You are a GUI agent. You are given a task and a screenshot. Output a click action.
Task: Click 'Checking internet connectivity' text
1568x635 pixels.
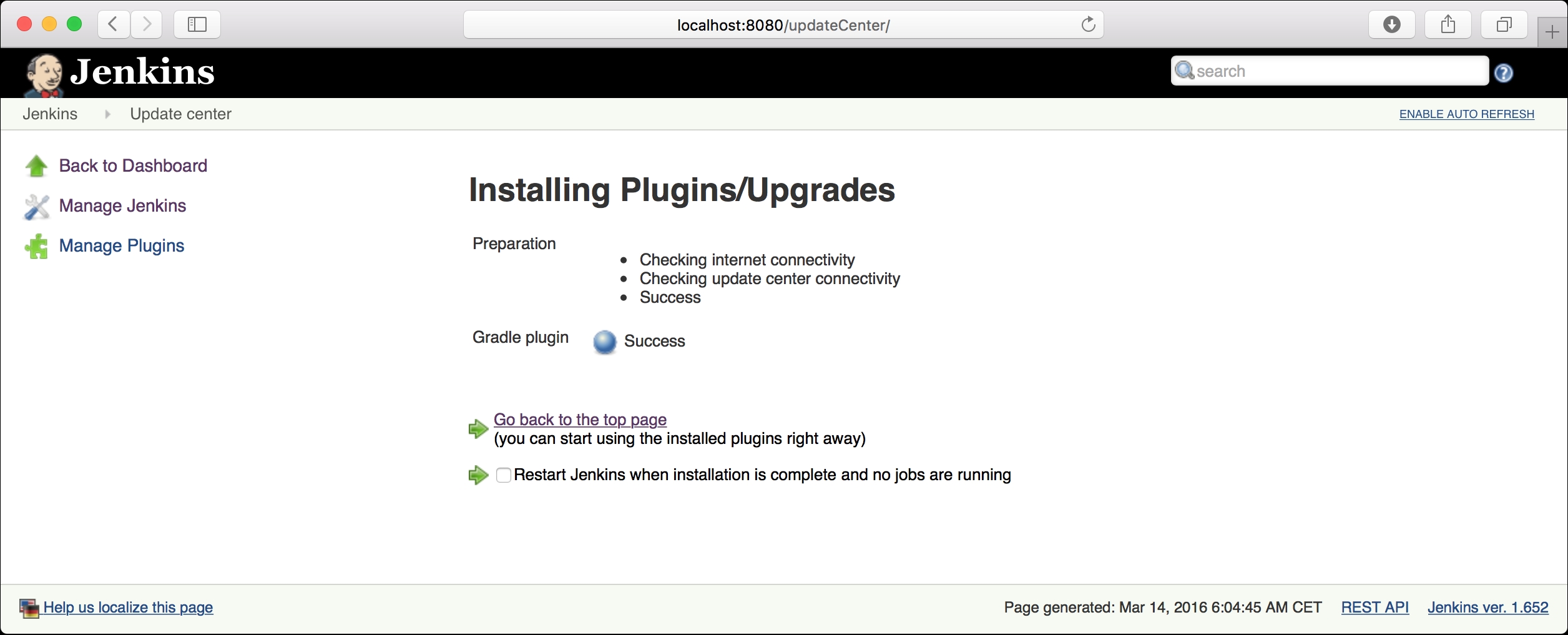tap(747, 260)
